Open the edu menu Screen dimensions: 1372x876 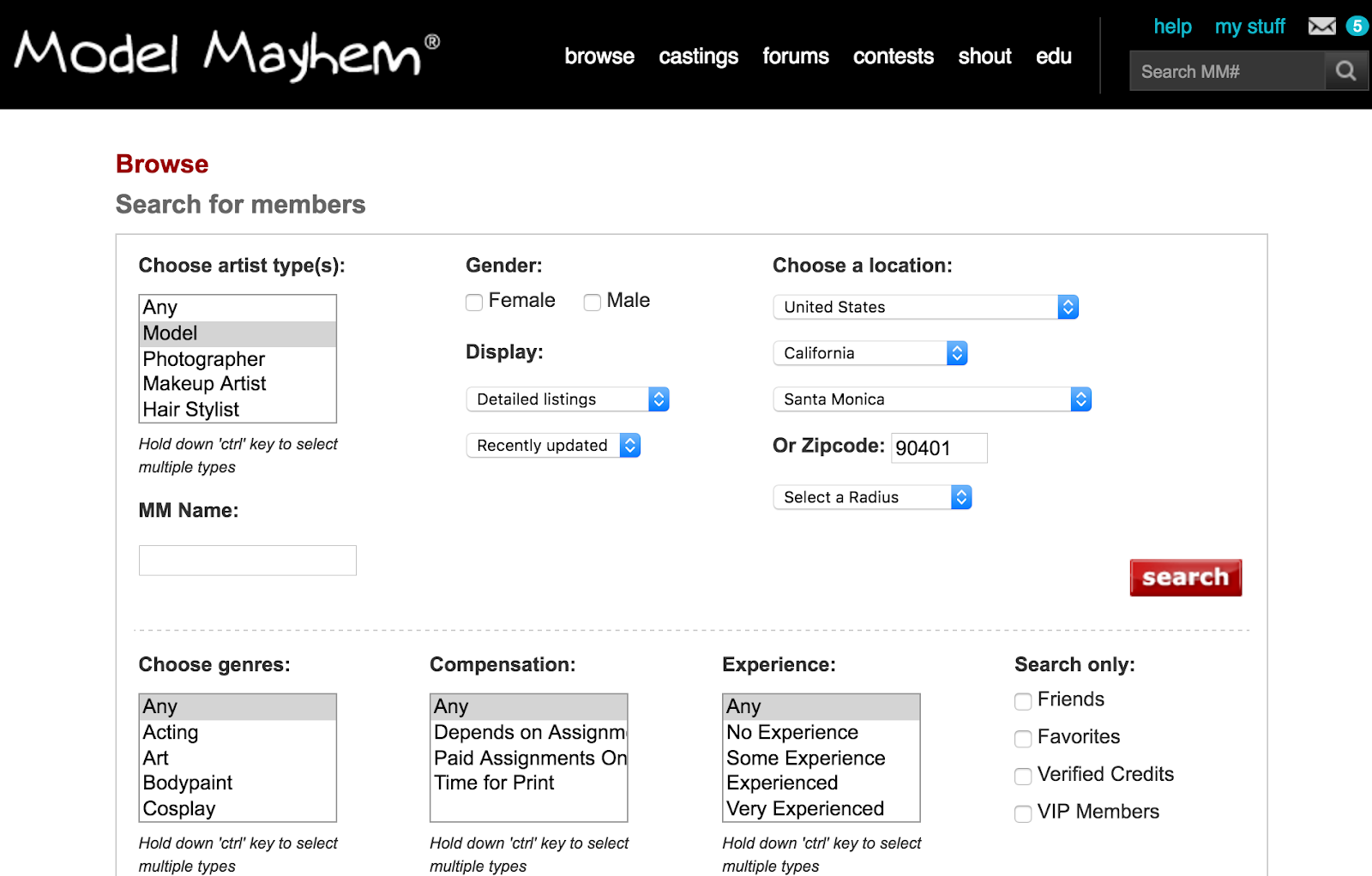(x=1054, y=57)
